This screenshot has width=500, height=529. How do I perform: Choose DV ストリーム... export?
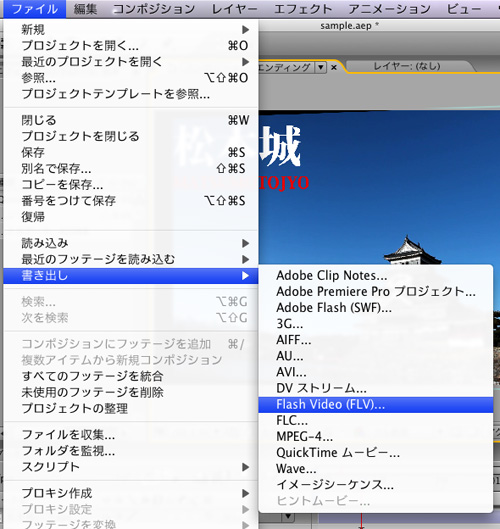[x=376, y=388]
